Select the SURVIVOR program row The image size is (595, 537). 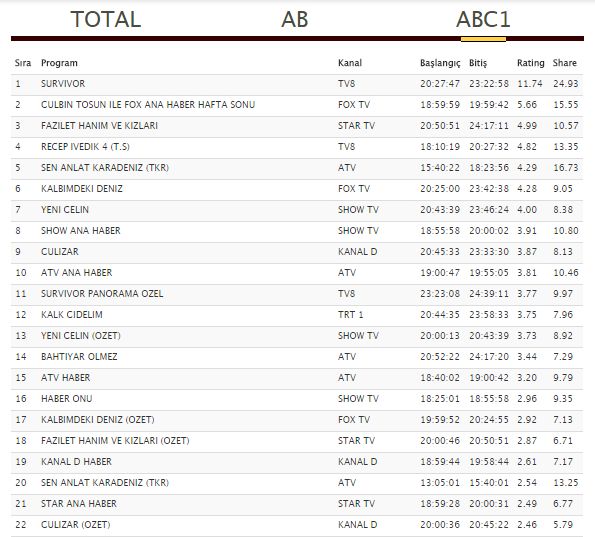click(x=297, y=84)
